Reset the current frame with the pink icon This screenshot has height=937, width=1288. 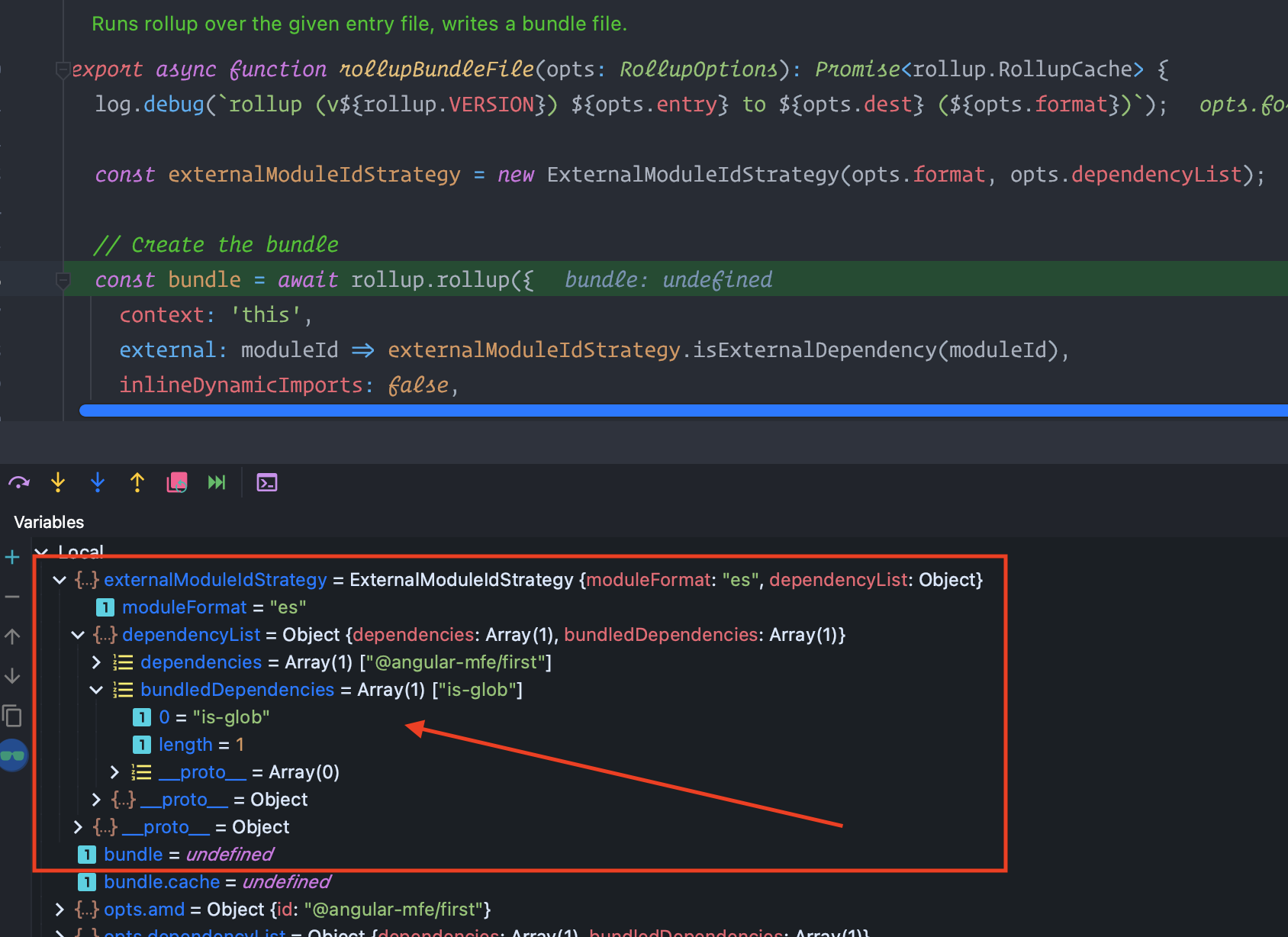[x=176, y=481]
